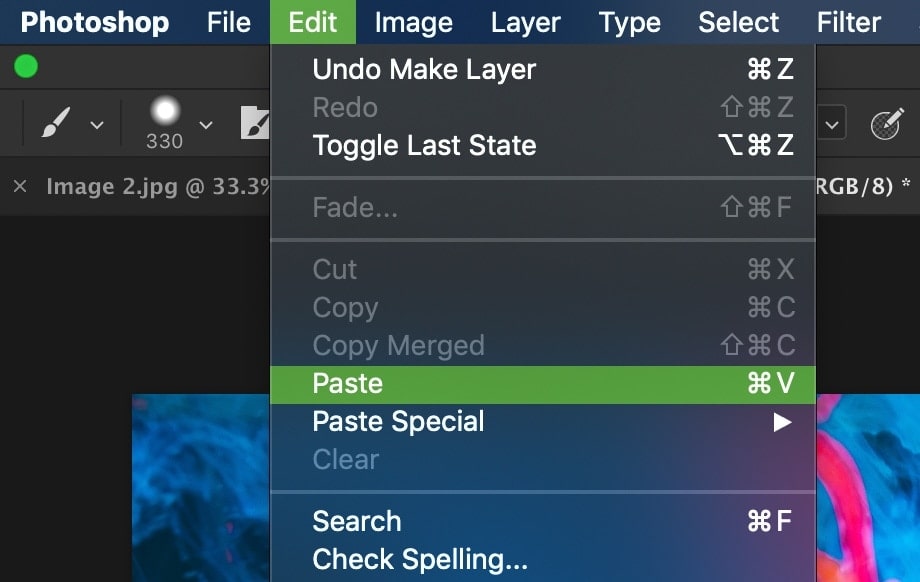This screenshot has height=582, width=920.
Task: Open the Layer menu
Action: coord(526,22)
